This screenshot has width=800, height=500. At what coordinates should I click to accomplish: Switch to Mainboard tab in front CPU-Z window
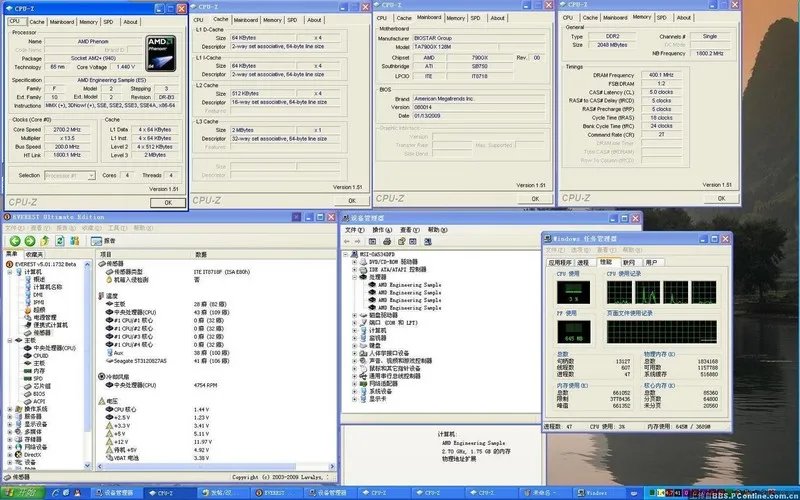(x=62, y=22)
